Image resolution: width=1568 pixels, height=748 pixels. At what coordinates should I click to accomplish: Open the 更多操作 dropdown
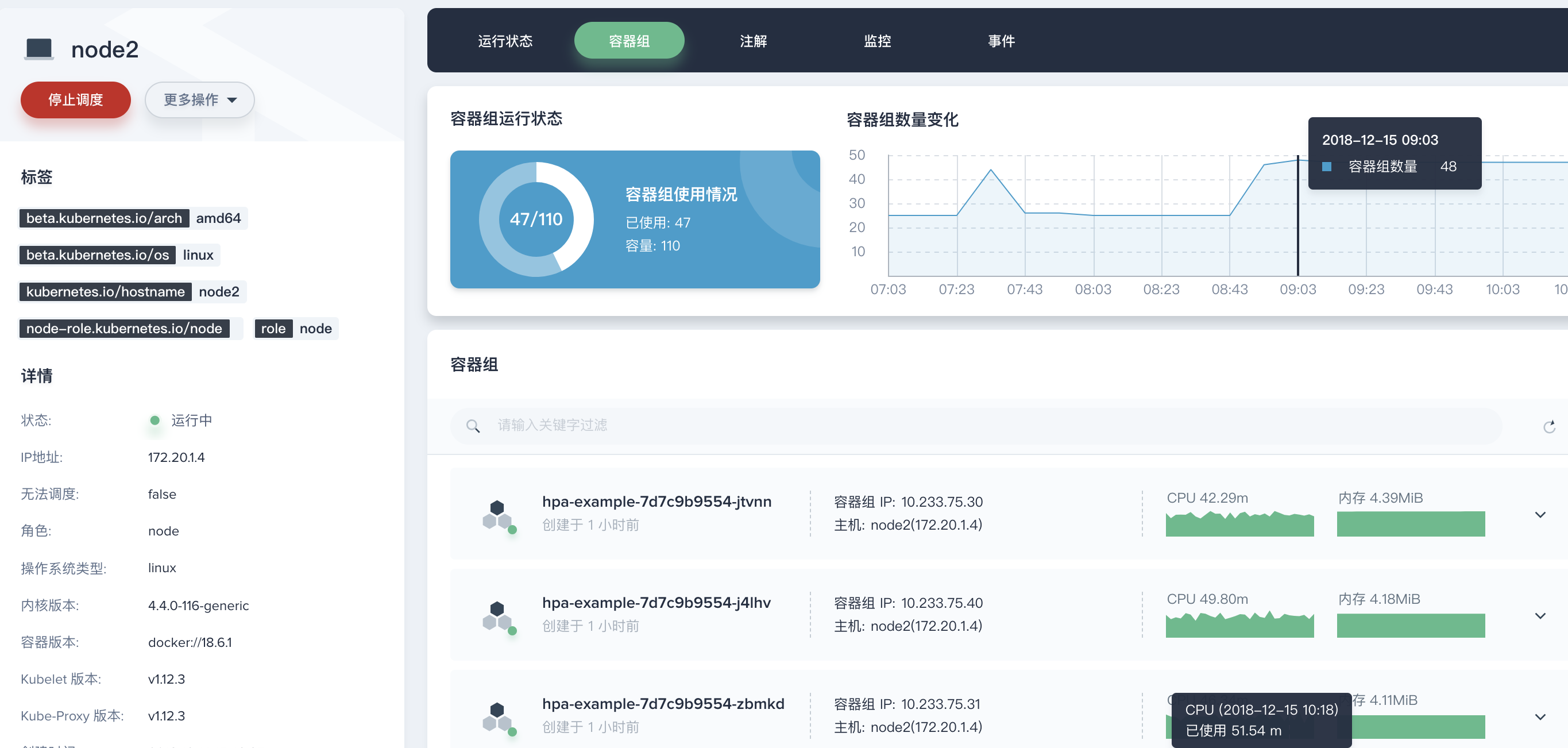[200, 100]
